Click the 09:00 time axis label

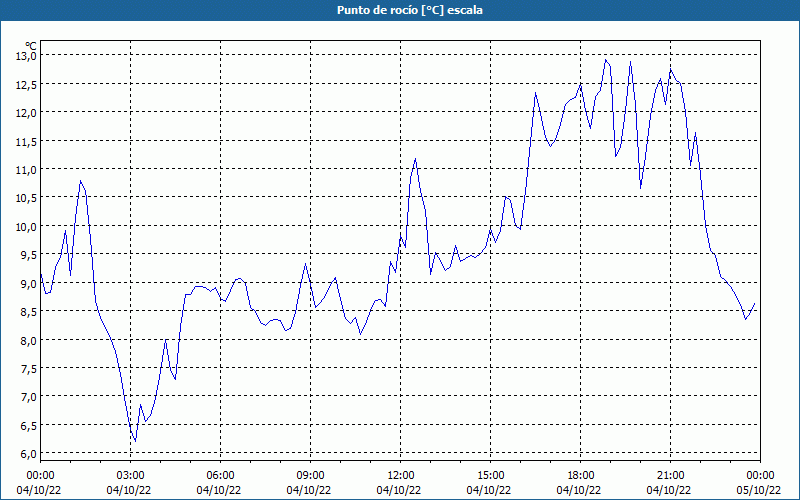tap(310, 476)
